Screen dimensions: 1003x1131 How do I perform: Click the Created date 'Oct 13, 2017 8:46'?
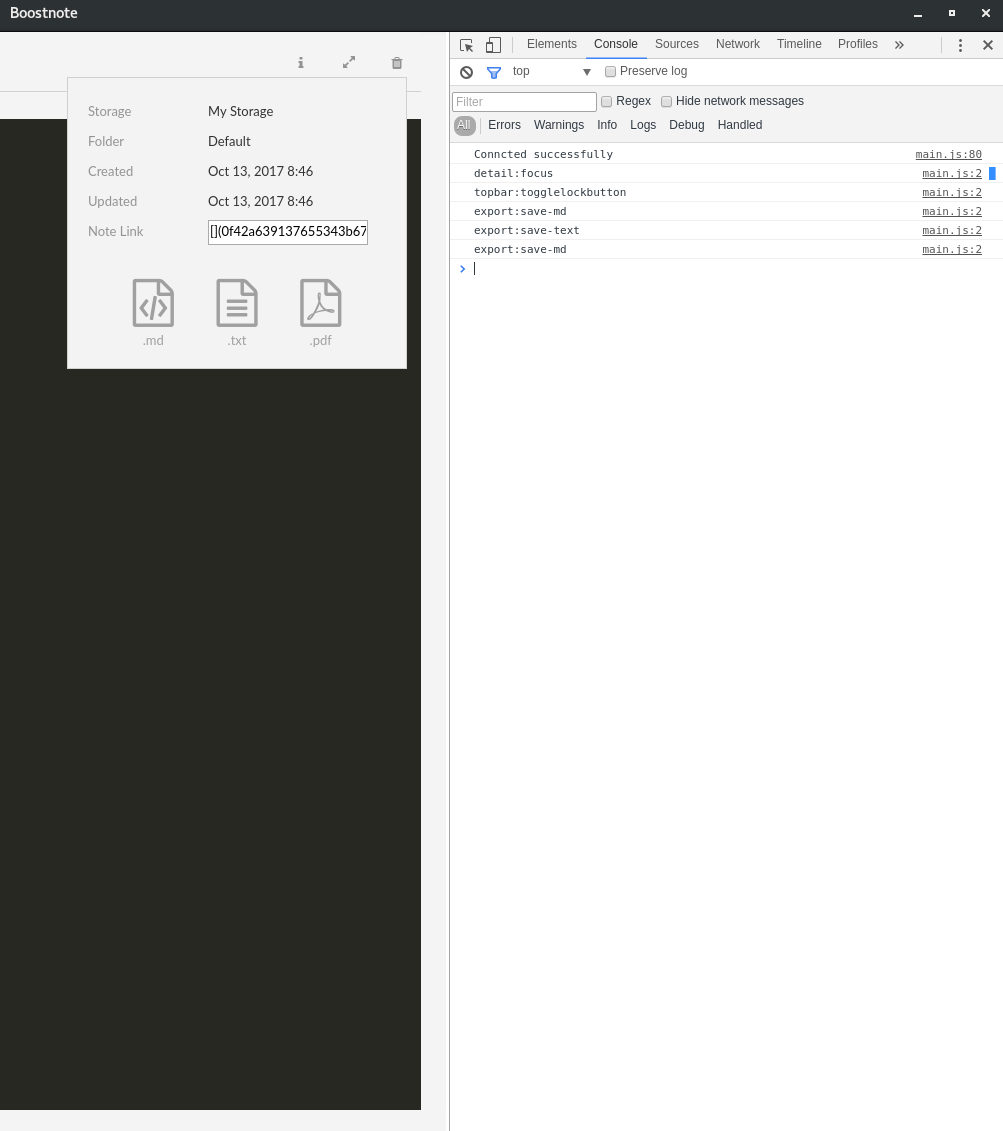tap(260, 172)
